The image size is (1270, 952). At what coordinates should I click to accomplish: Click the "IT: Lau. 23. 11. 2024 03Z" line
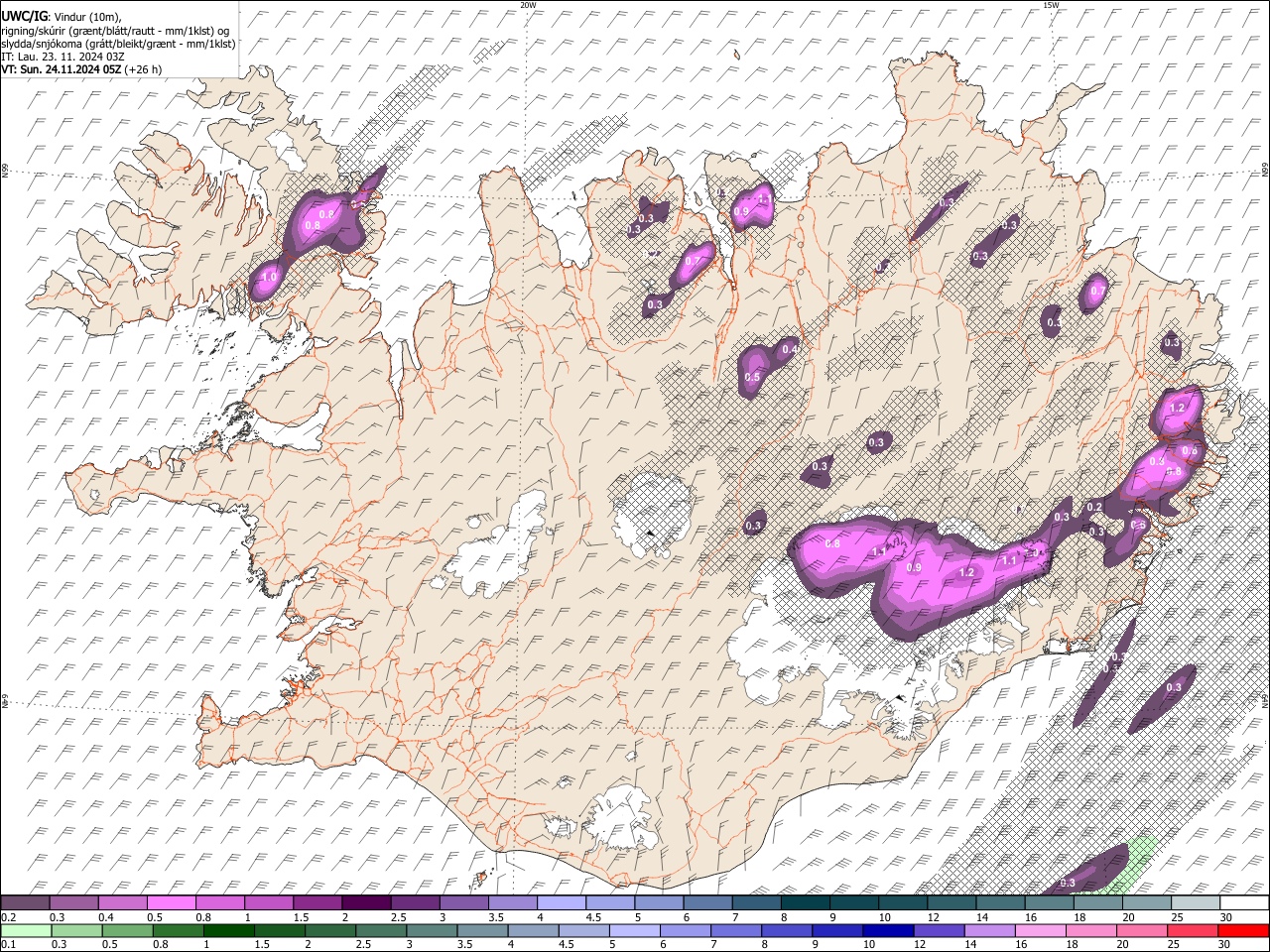62,57
